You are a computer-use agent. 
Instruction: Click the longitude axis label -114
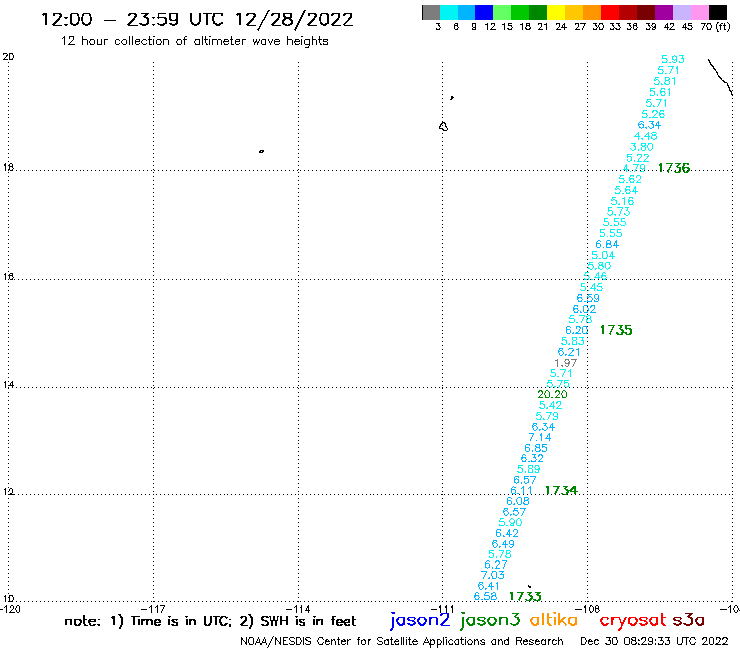(298, 609)
